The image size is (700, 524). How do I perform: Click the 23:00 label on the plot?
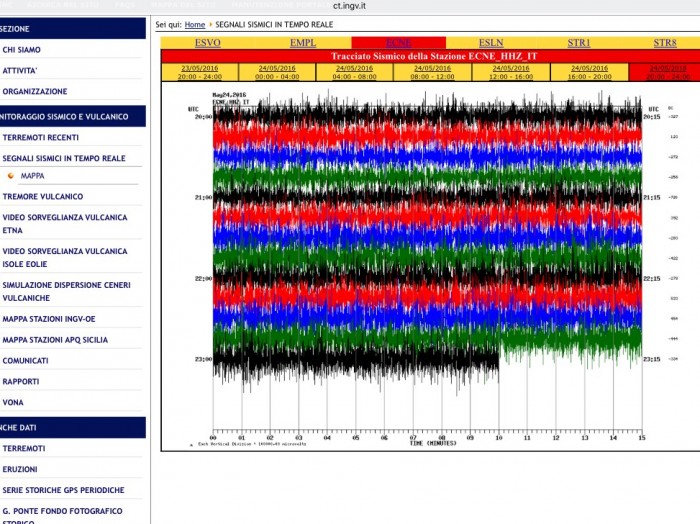pos(203,359)
